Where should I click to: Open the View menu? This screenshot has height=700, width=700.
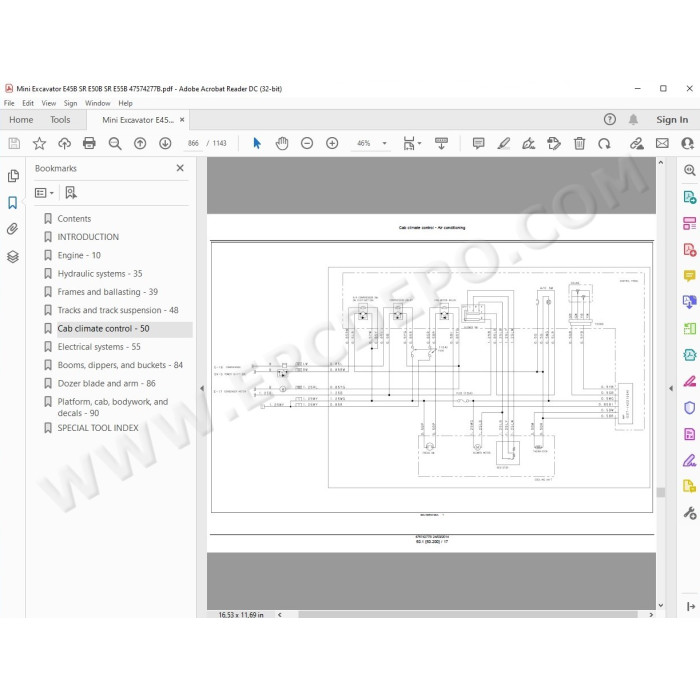(x=49, y=103)
